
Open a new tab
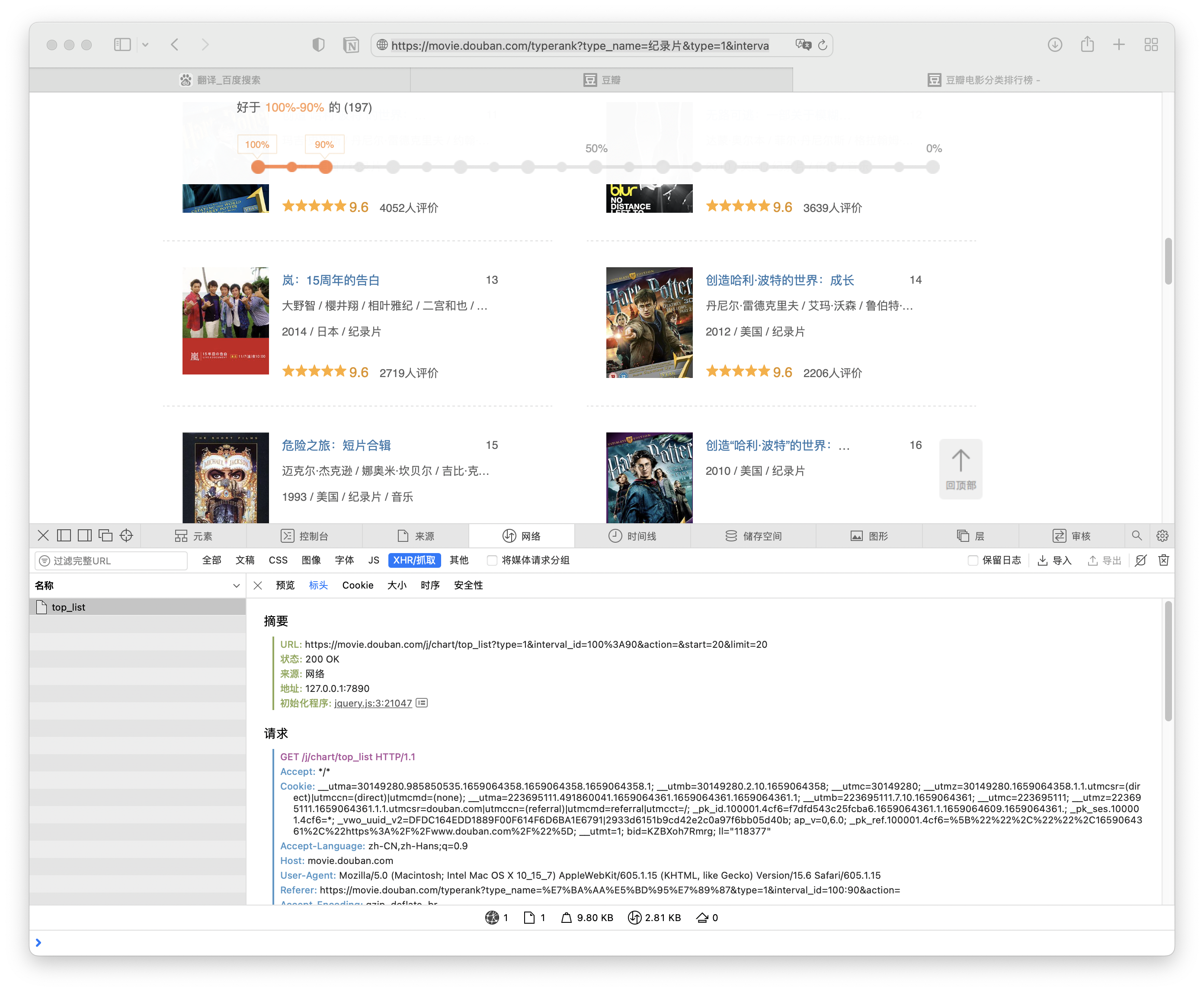(x=1119, y=45)
